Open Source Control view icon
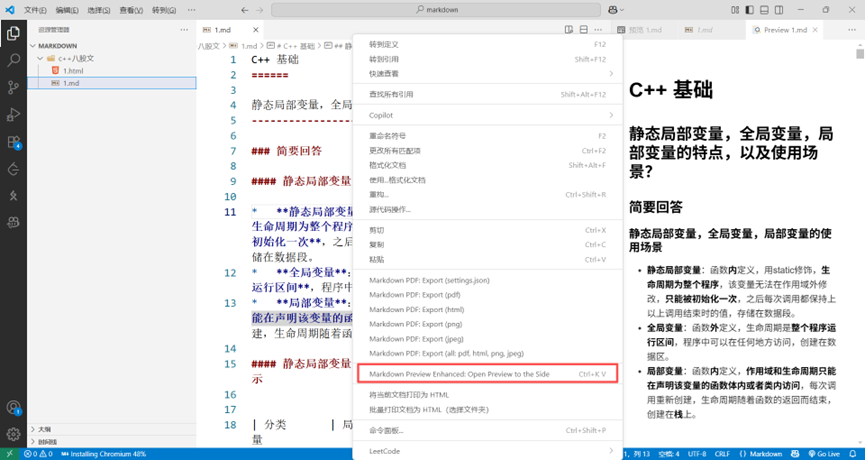865x460 pixels. [x=13, y=87]
